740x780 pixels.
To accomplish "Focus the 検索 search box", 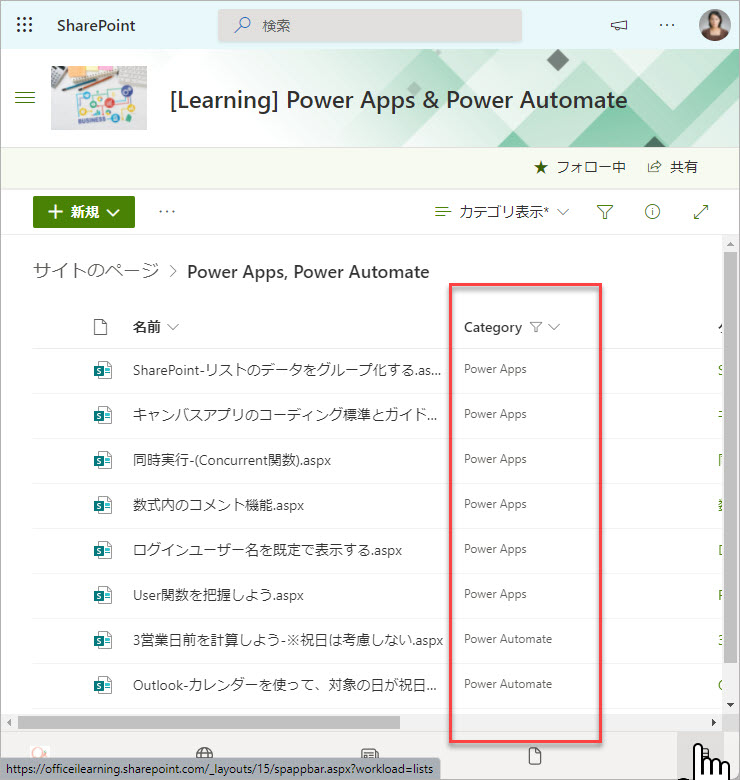I will [370, 25].
